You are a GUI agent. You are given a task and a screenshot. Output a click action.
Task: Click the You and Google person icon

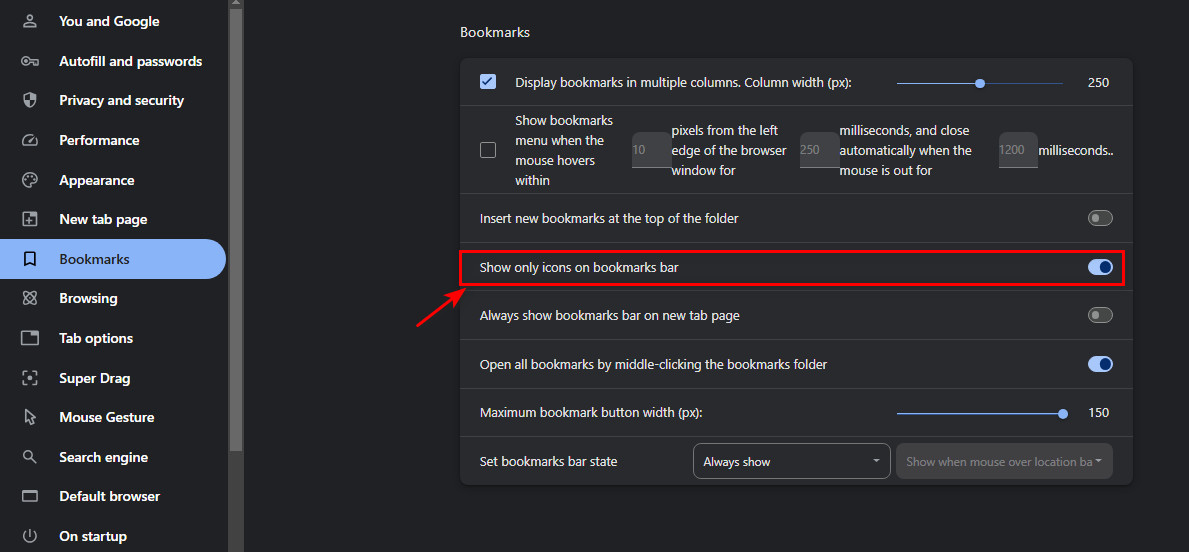tap(30, 21)
